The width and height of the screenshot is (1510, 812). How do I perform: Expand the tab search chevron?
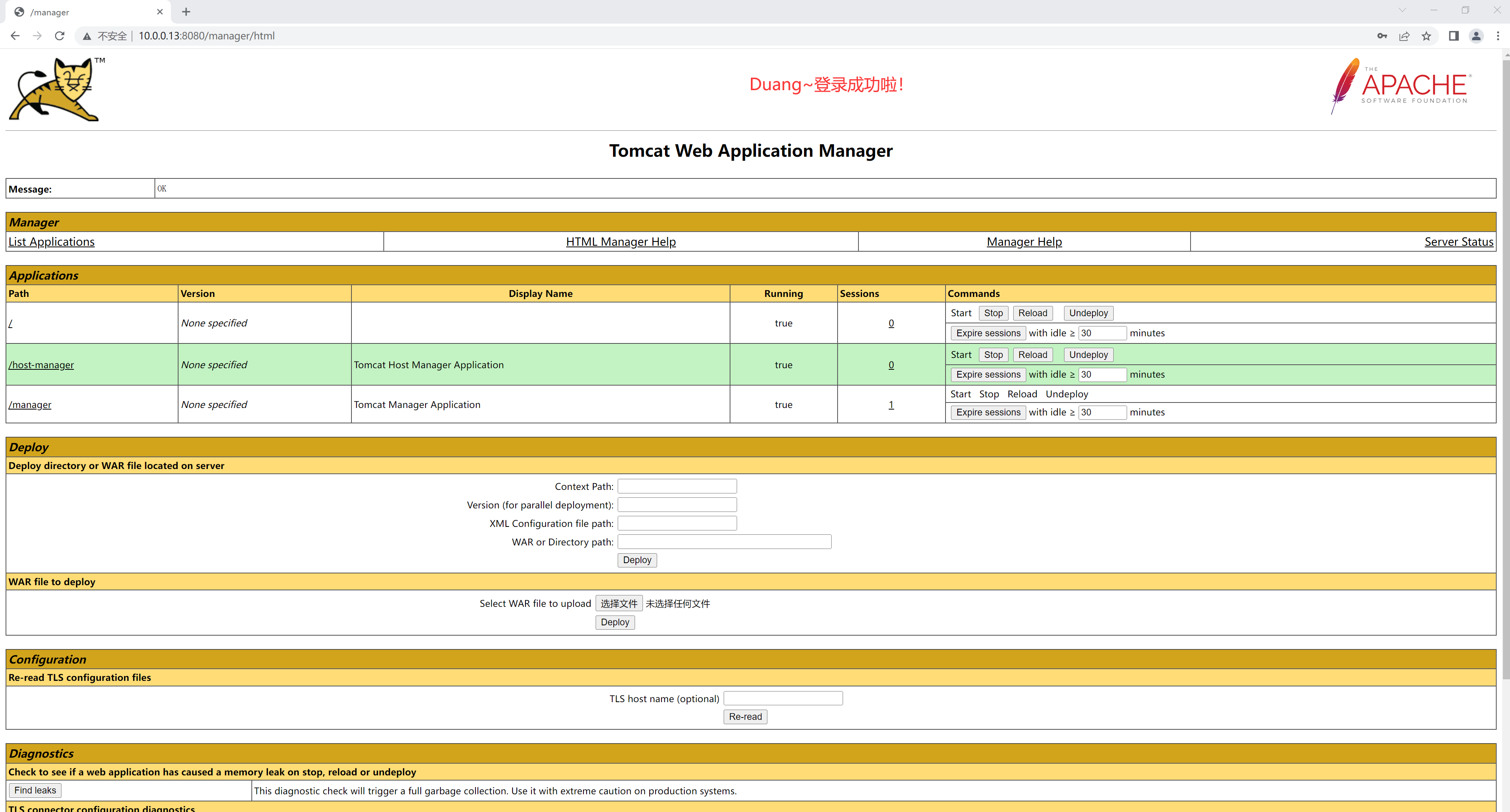pos(1402,11)
